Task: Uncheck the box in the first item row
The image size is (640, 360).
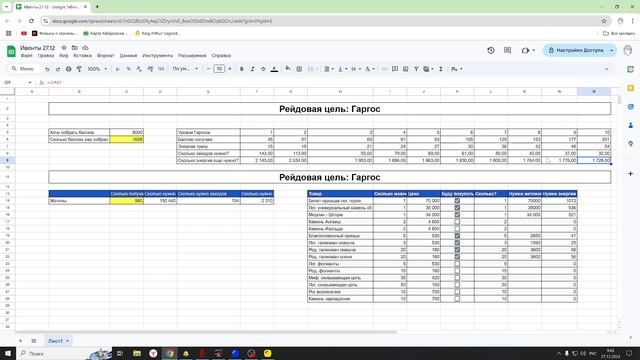Action: pyautogui.click(x=457, y=201)
